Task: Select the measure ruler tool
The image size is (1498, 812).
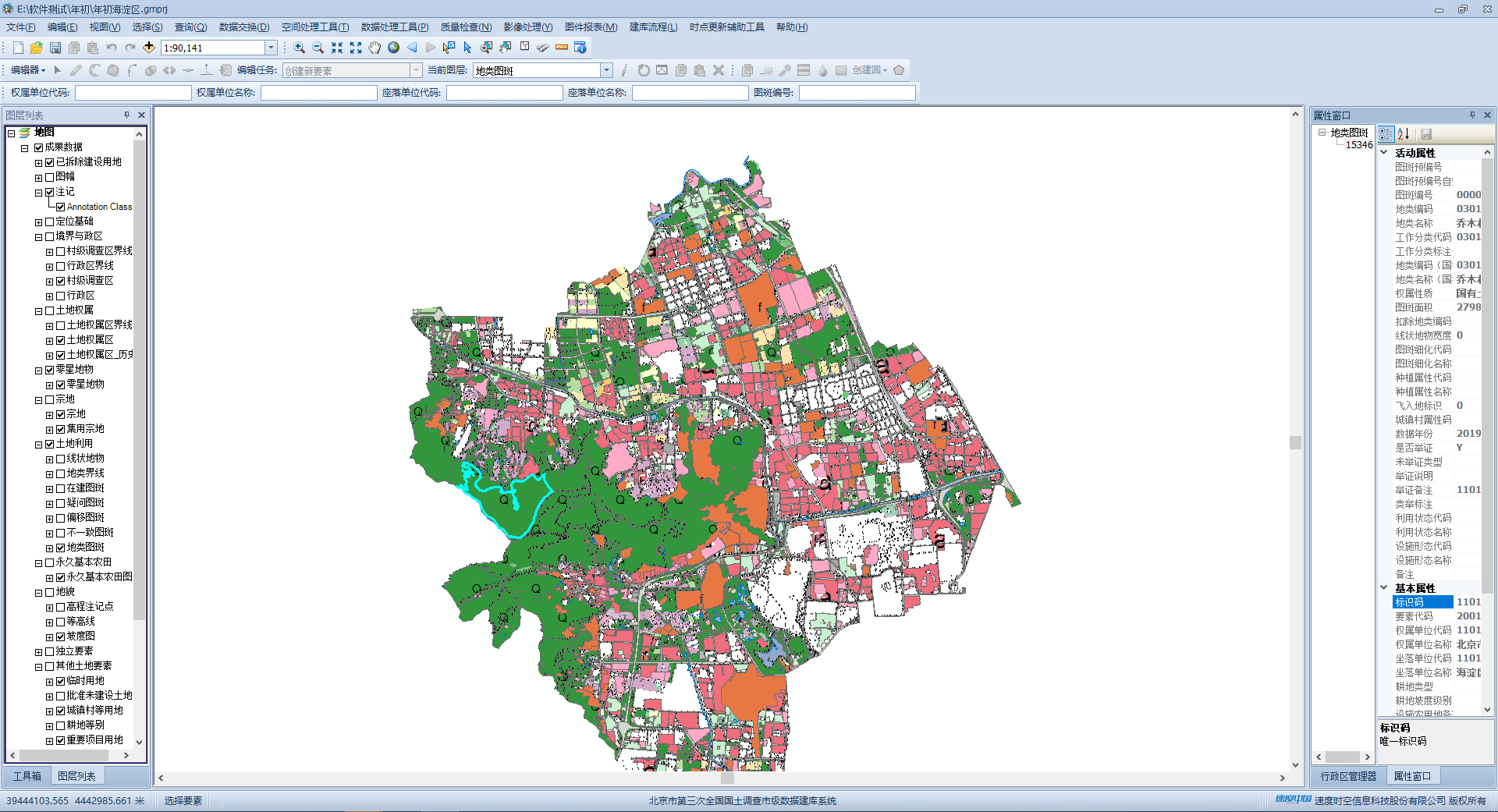Action: [x=562, y=48]
